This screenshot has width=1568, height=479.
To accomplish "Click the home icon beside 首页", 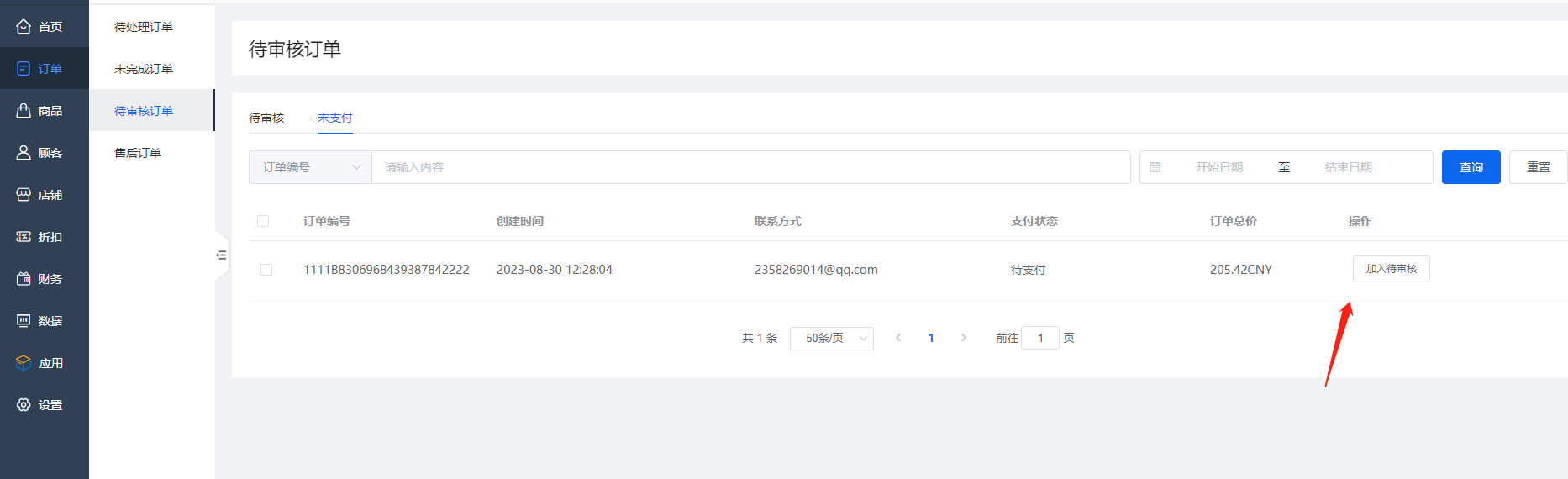I will click(24, 27).
